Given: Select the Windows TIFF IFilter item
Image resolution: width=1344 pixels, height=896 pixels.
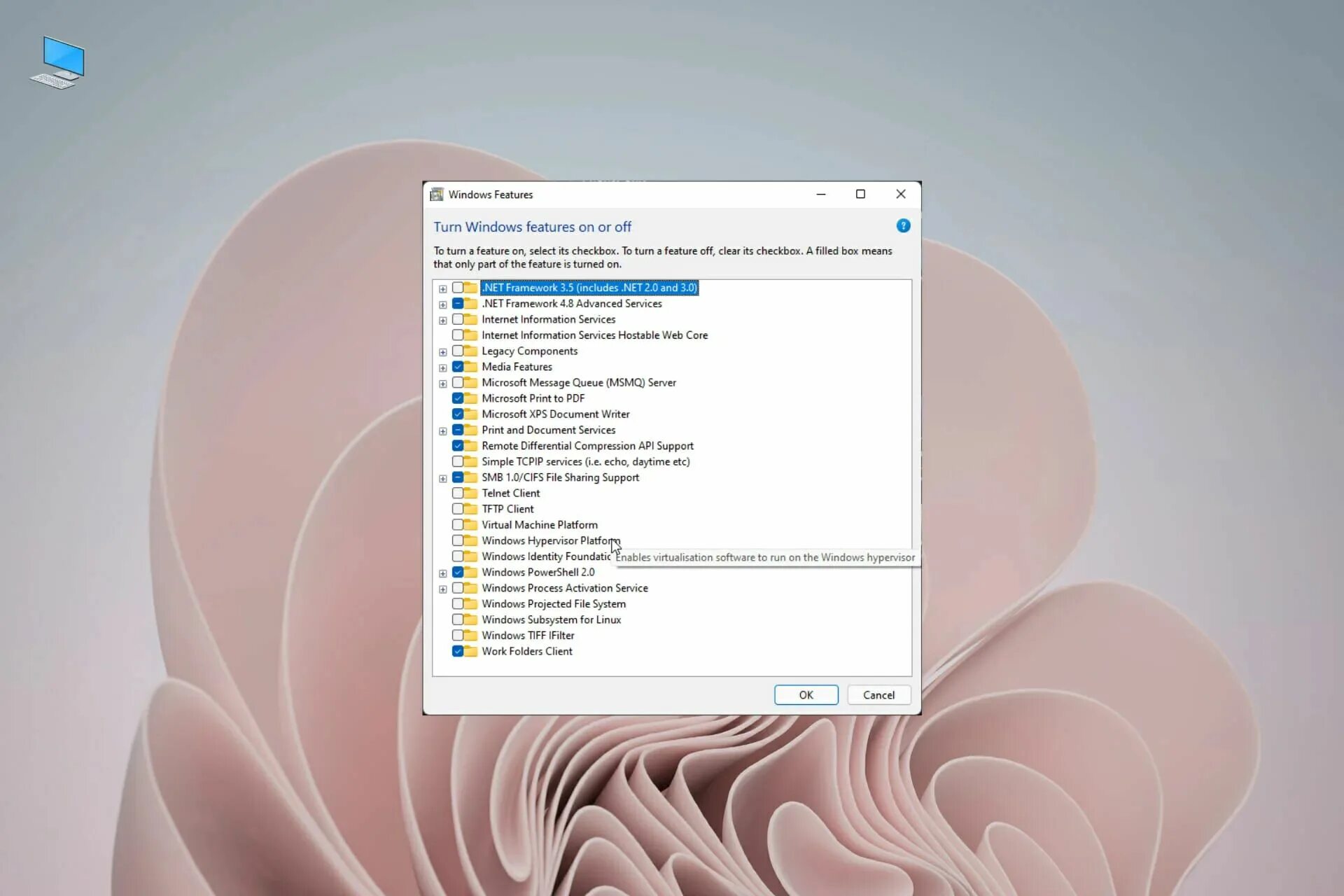Looking at the screenshot, I should pyautogui.click(x=528, y=636).
